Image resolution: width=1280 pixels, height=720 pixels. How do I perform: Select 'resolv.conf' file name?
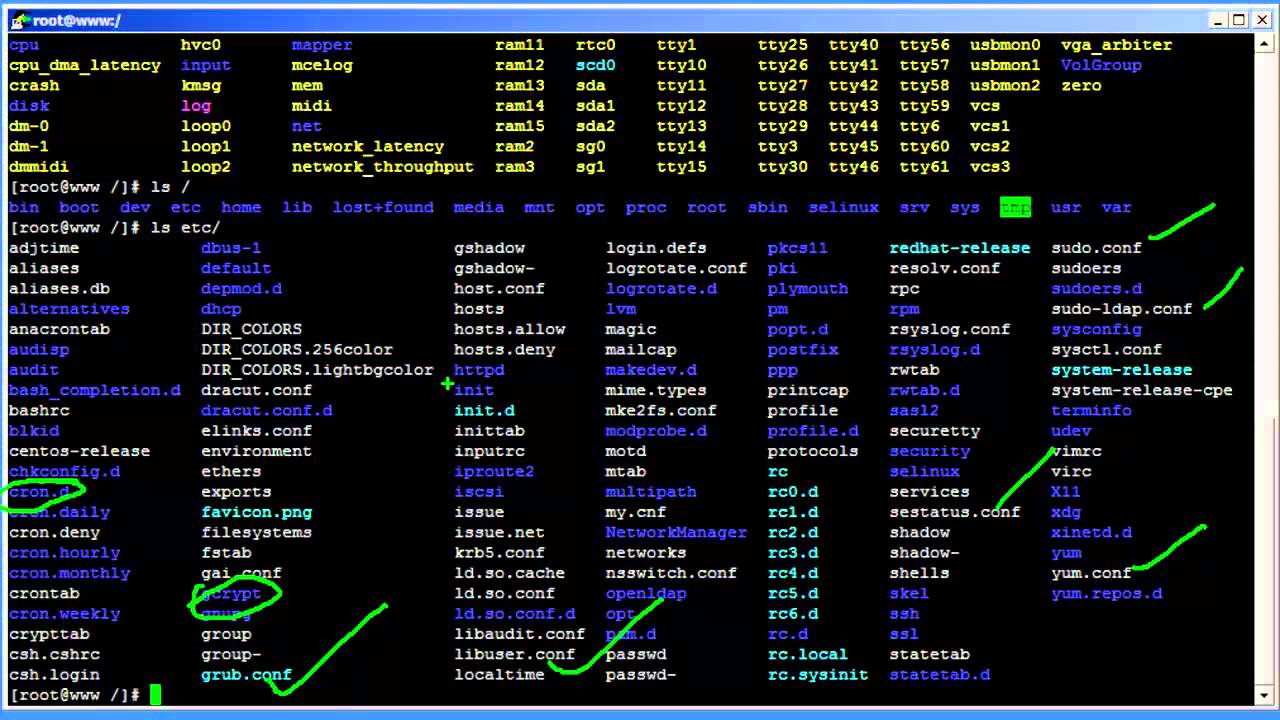pos(945,268)
